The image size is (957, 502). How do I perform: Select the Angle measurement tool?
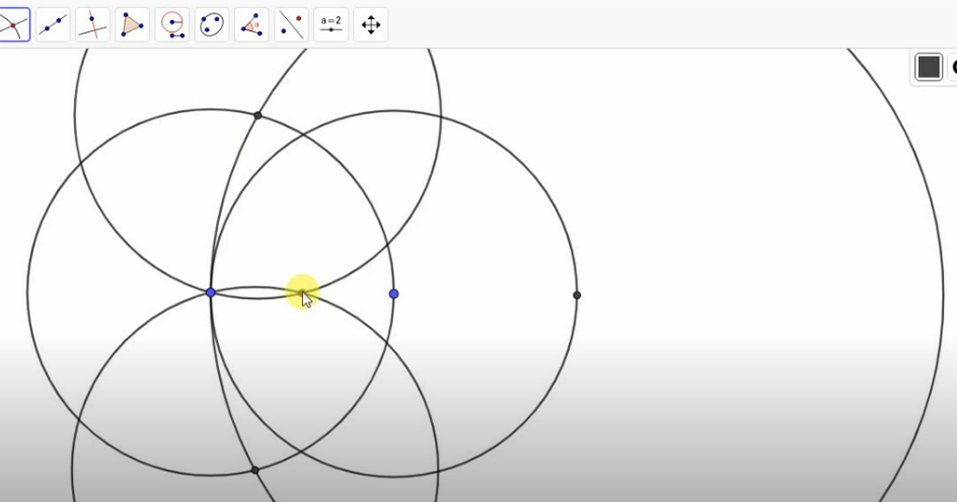[251, 25]
